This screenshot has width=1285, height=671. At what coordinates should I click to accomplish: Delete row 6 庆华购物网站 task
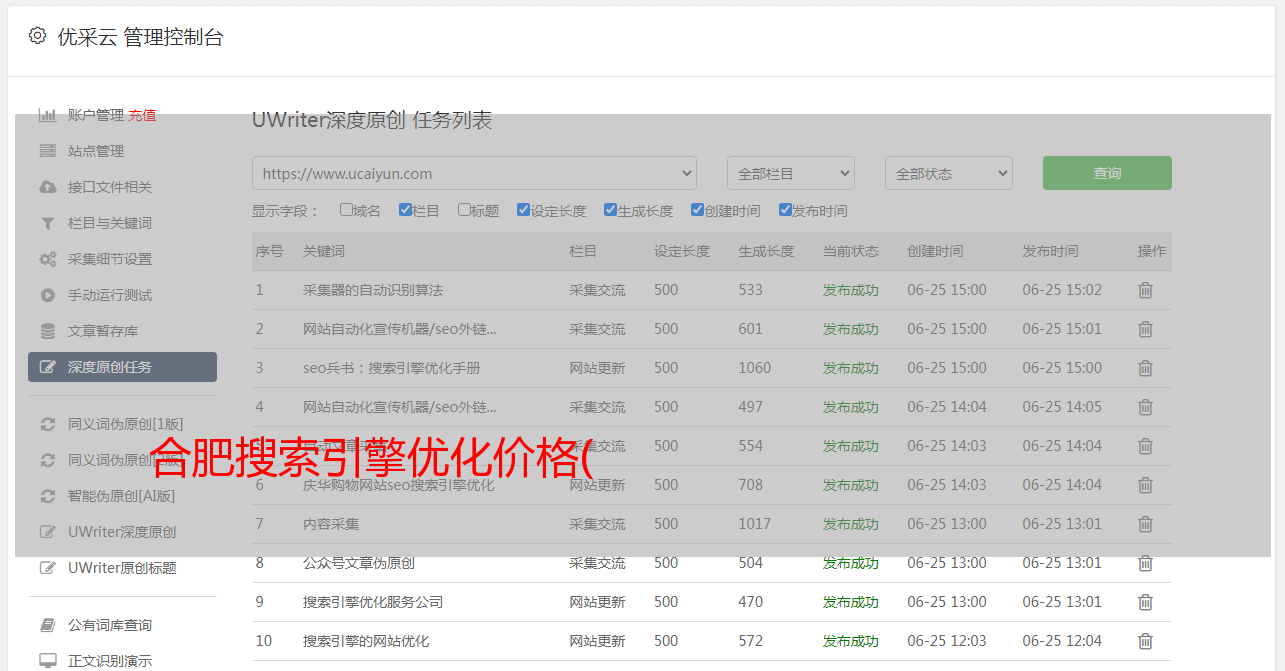pyautogui.click(x=1146, y=485)
